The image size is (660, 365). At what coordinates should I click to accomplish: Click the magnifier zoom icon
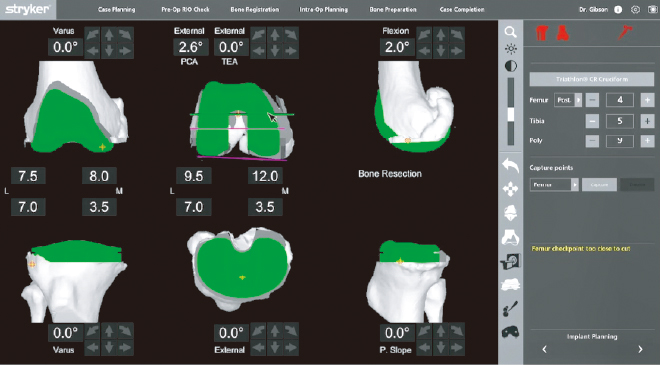[511, 32]
